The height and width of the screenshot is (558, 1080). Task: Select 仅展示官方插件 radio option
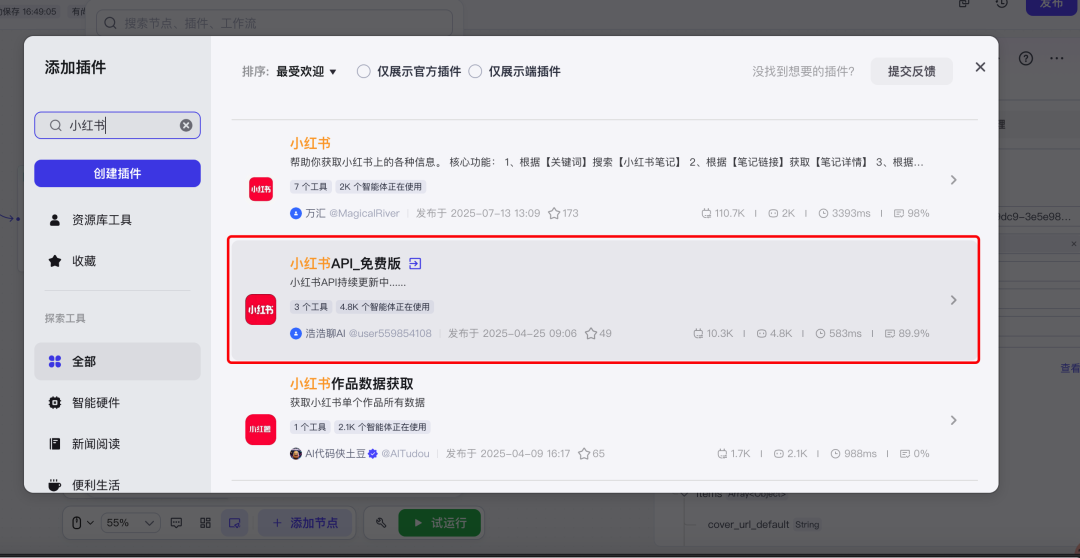point(364,71)
